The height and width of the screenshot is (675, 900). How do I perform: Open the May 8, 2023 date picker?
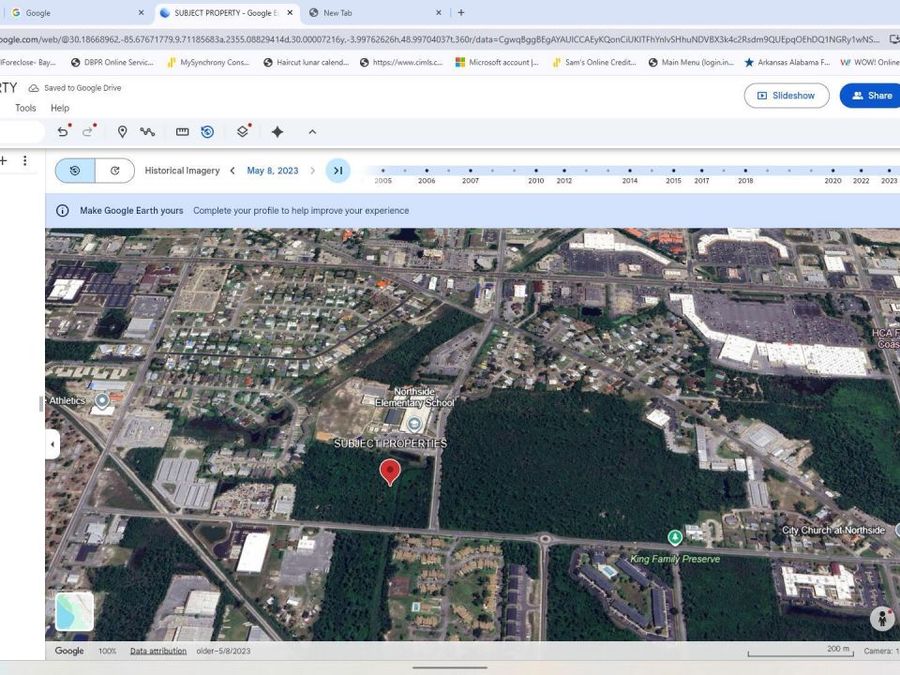[273, 170]
